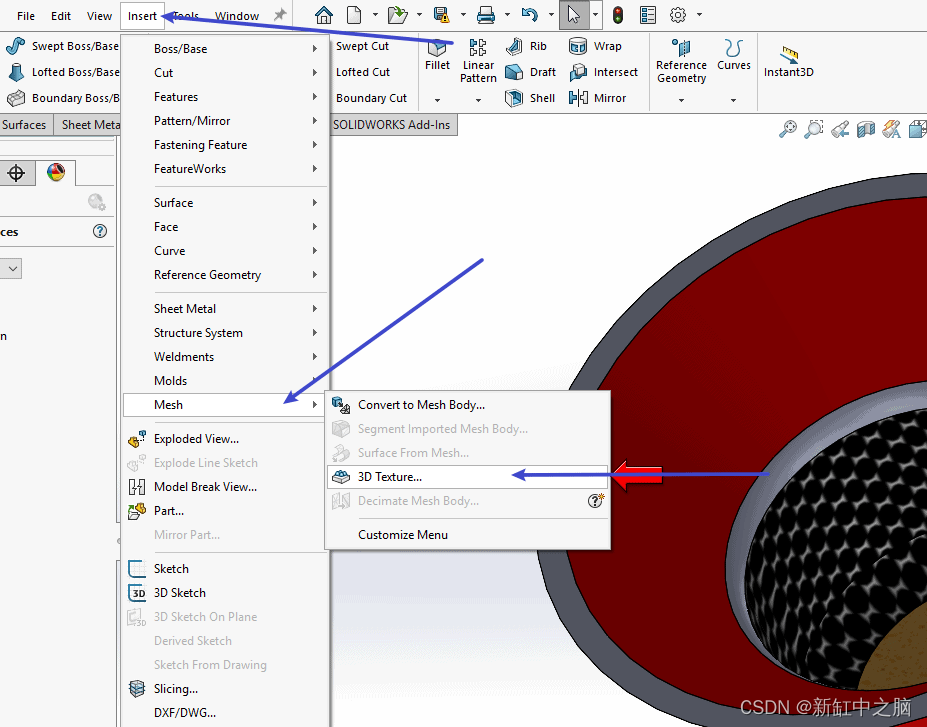Save the document with the Save icon
The height and width of the screenshot is (727, 927).
click(442, 15)
